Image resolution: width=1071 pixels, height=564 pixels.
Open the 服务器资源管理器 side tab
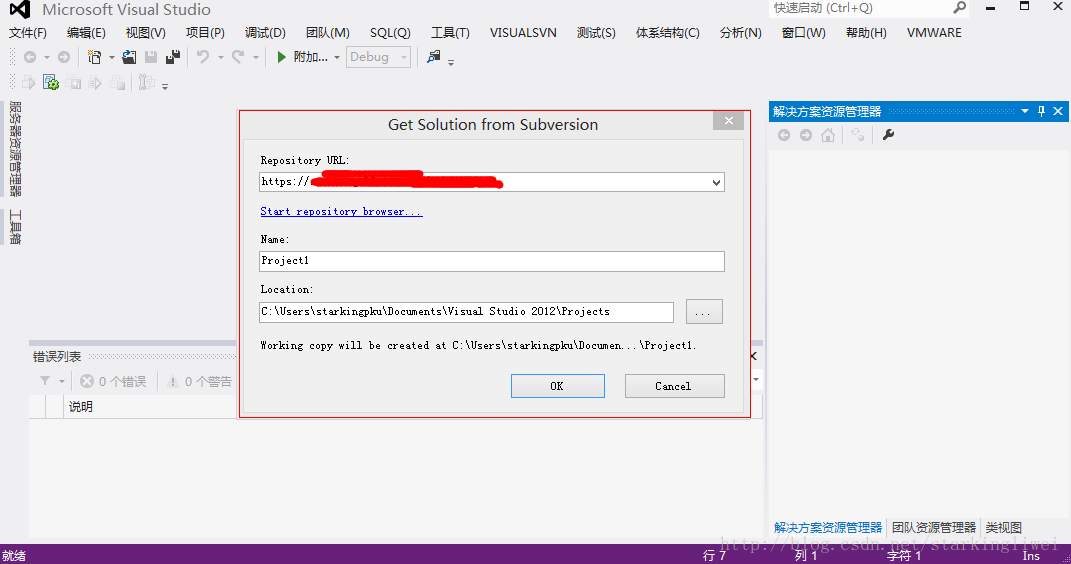[15, 149]
